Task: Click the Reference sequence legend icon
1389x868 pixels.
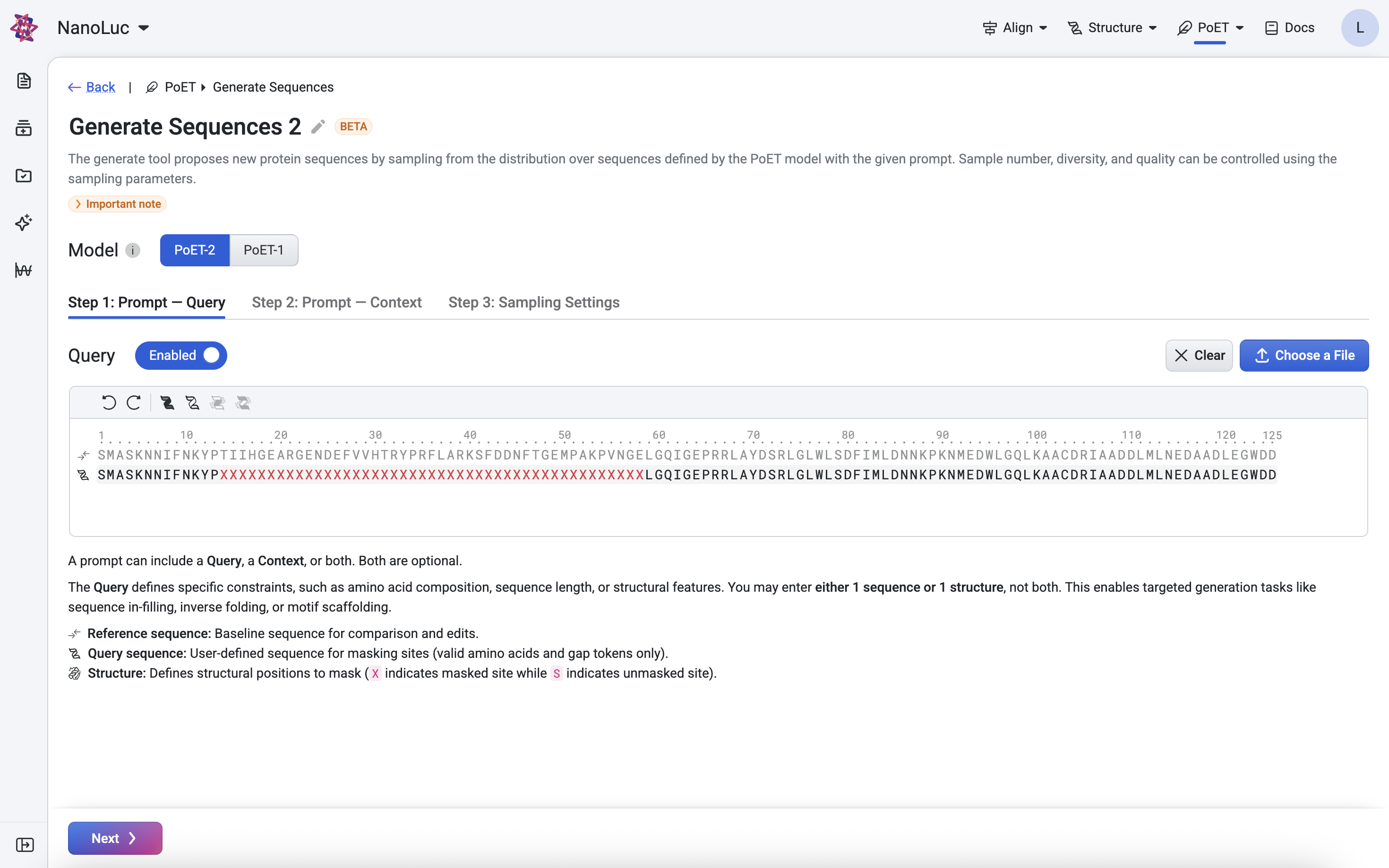Action: [74, 634]
